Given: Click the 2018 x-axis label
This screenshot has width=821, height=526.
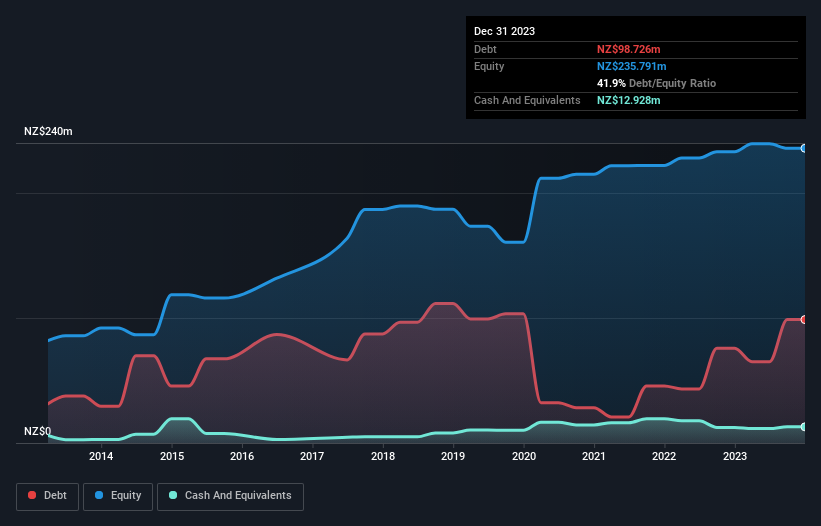Looking at the screenshot, I should pyautogui.click(x=383, y=456).
